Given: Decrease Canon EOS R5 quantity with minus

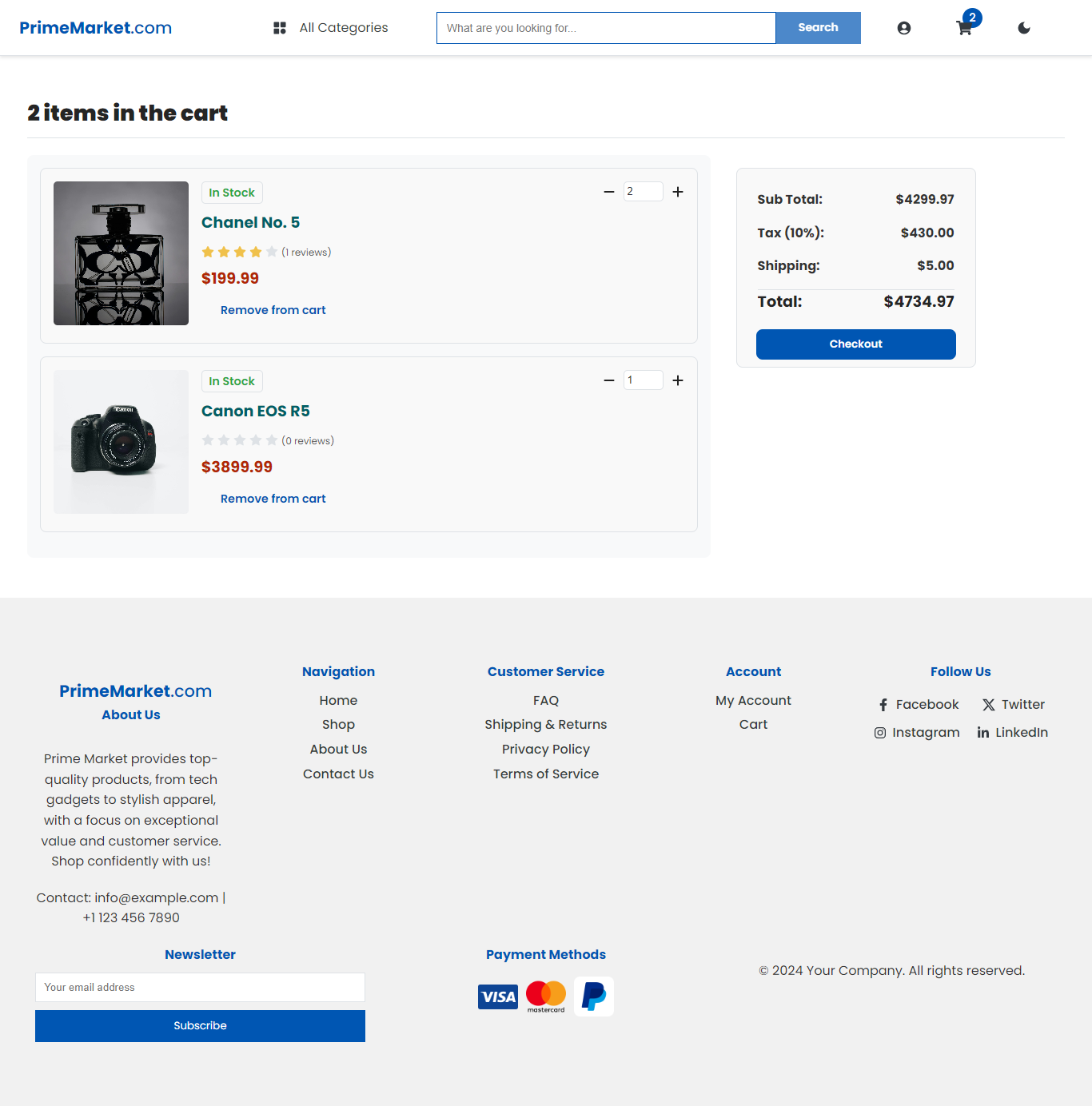Looking at the screenshot, I should click(608, 380).
